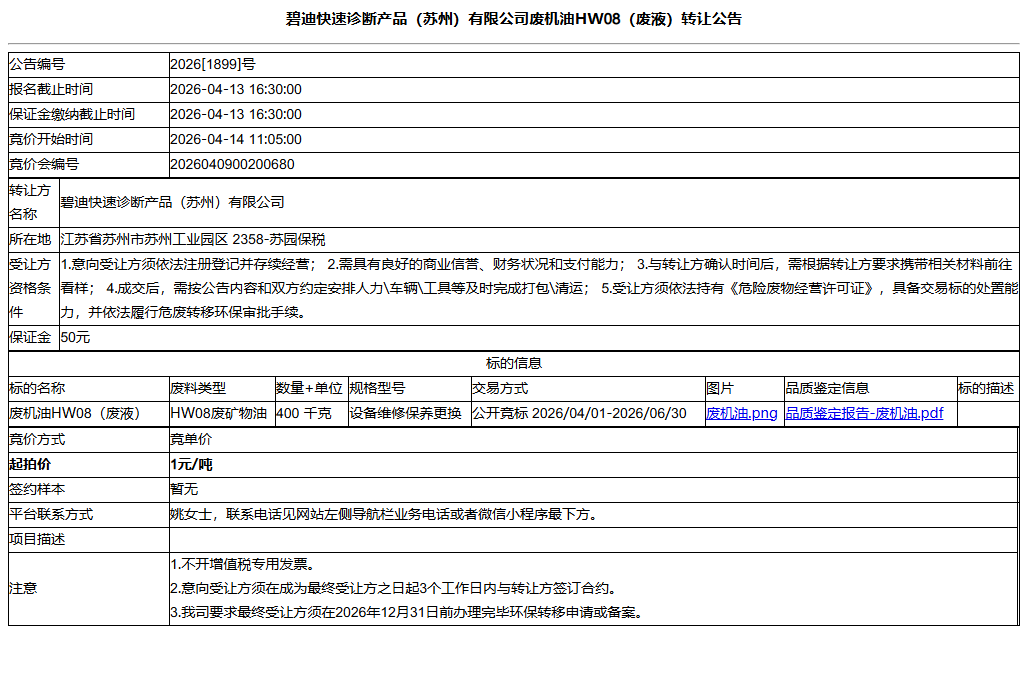Click the 平台联系方式 label
1028x693 pixels.
coord(51,514)
